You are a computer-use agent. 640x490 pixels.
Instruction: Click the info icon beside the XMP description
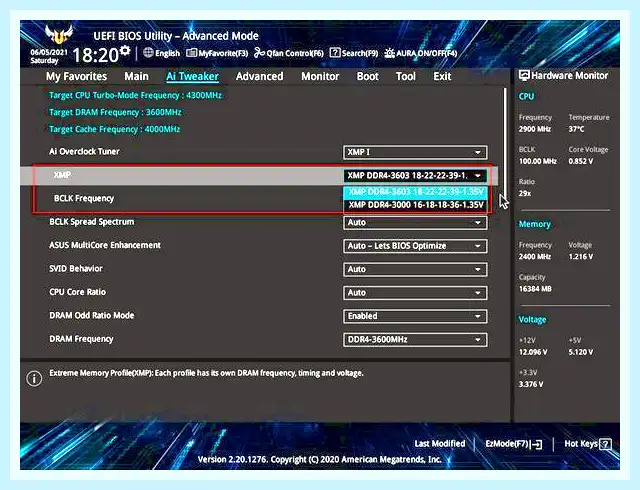pos(34,379)
